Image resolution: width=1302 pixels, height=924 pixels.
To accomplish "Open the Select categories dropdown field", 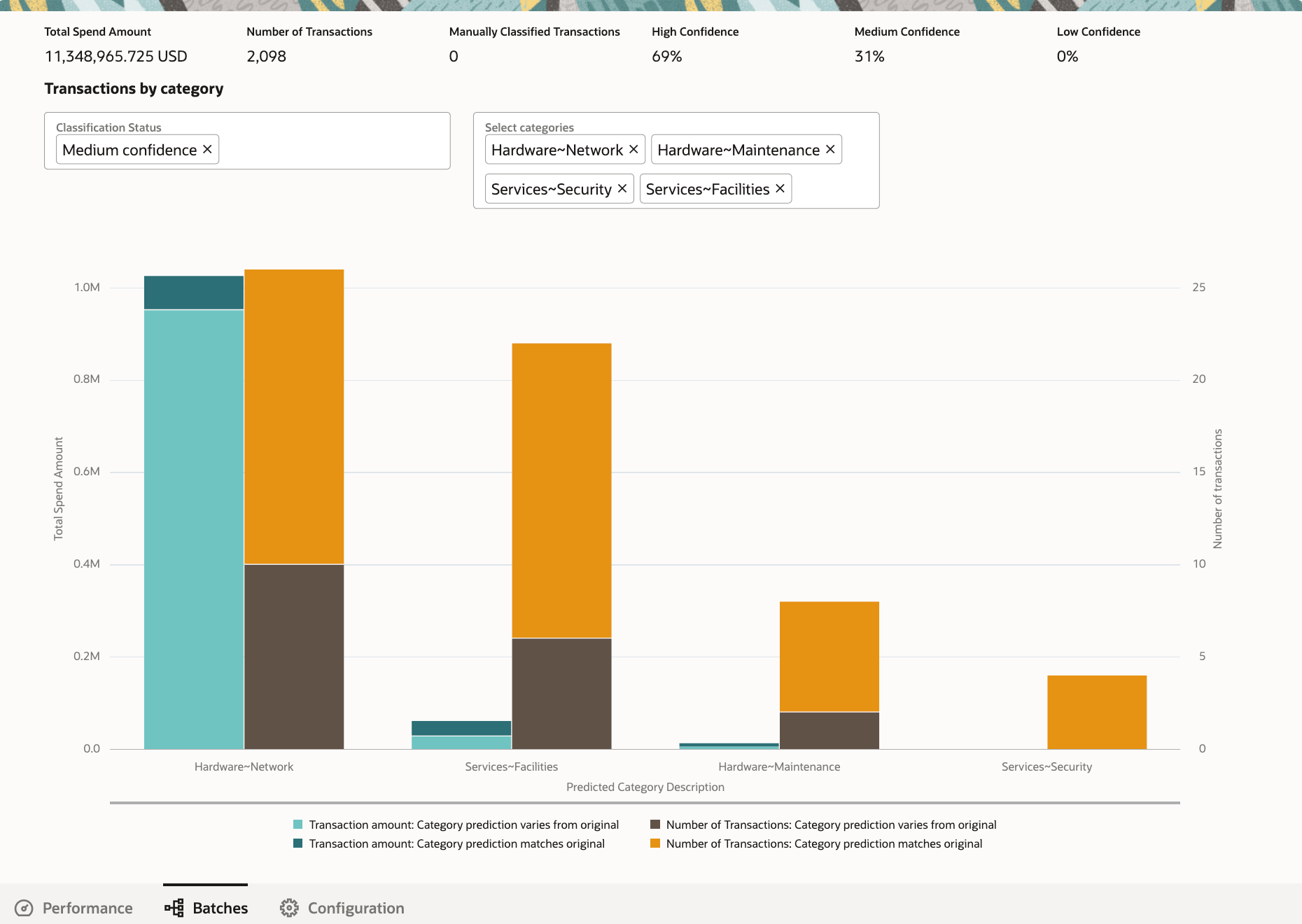I will [x=676, y=160].
